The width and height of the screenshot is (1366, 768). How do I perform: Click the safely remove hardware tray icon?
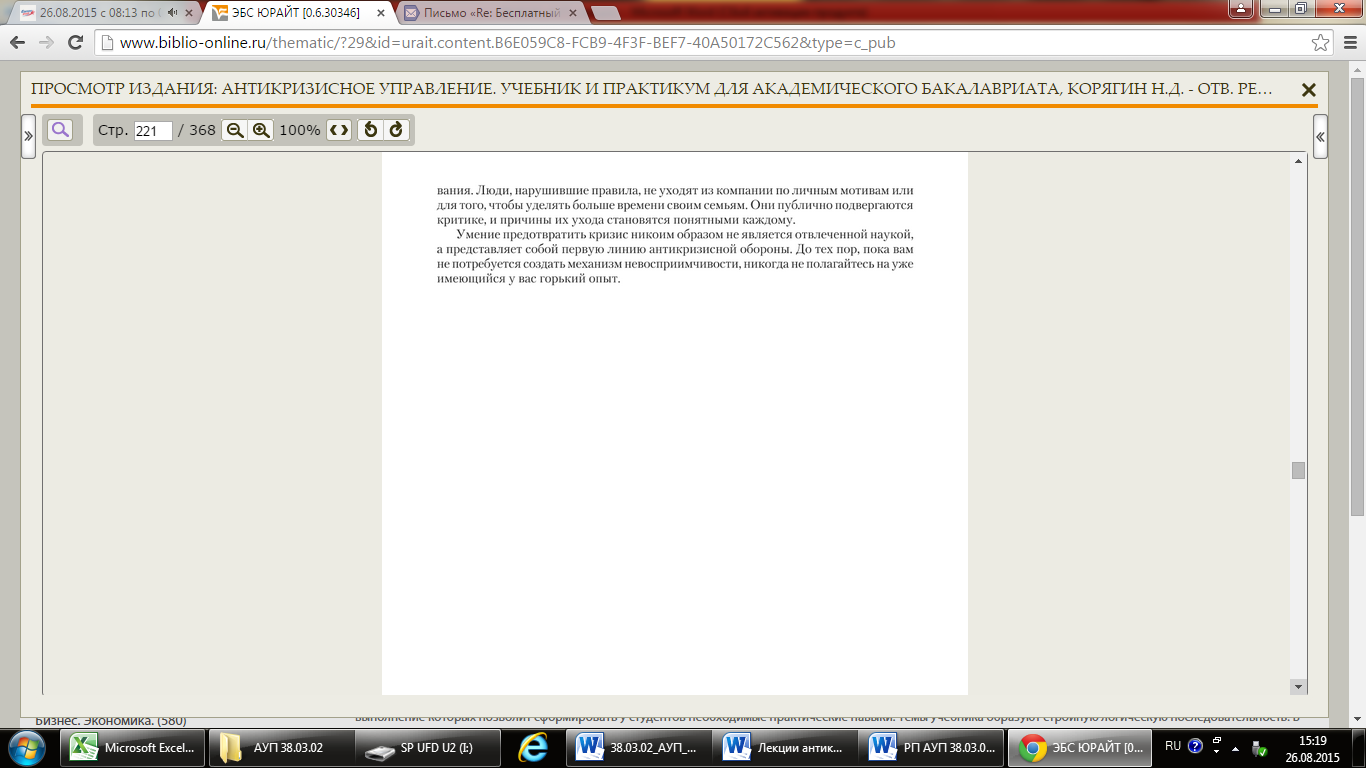tap(1259, 748)
